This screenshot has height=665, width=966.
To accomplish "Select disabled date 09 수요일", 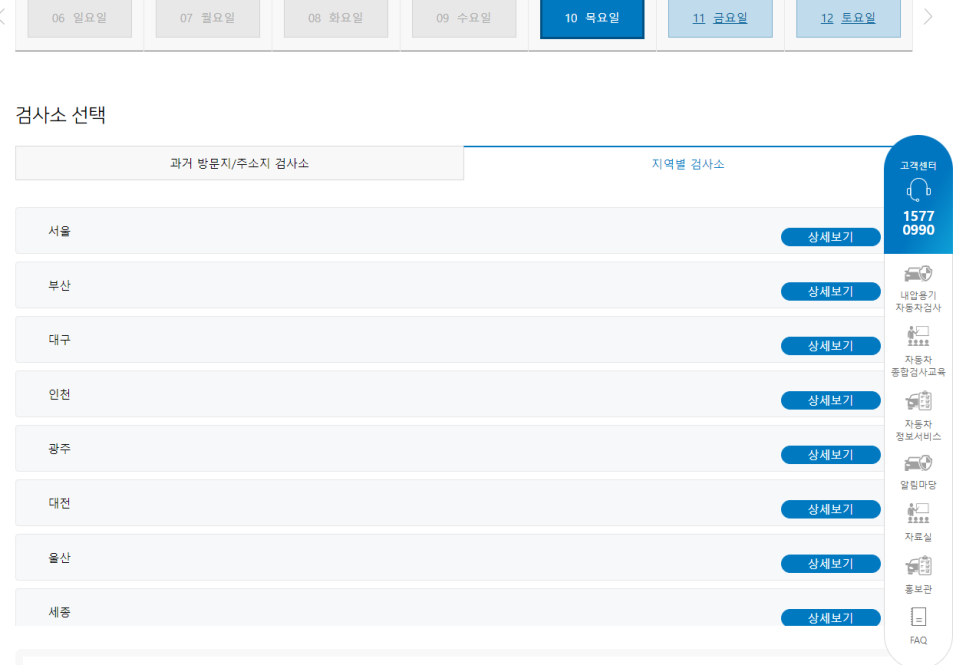I will (x=464, y=18).
